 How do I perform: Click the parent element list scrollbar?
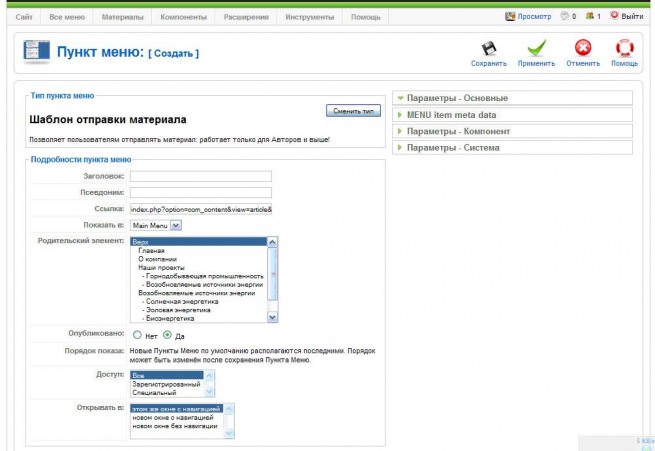coord(272,279)
